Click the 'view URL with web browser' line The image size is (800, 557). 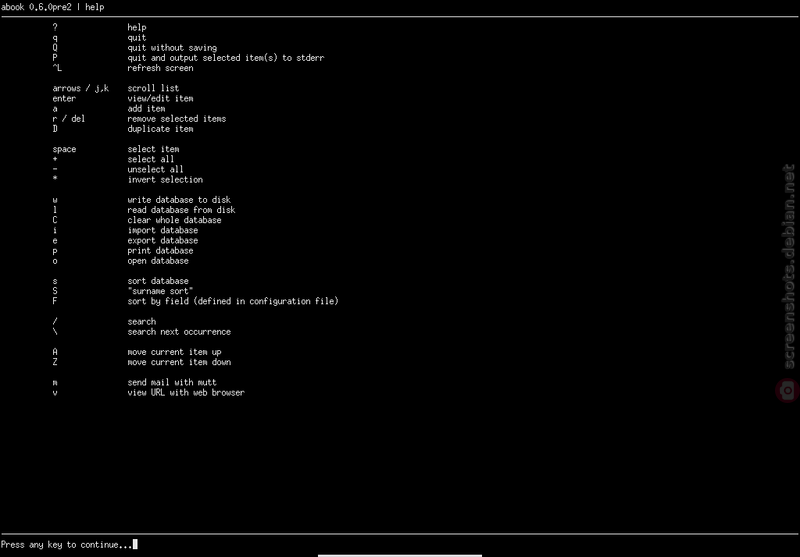(x=186, y=393)
